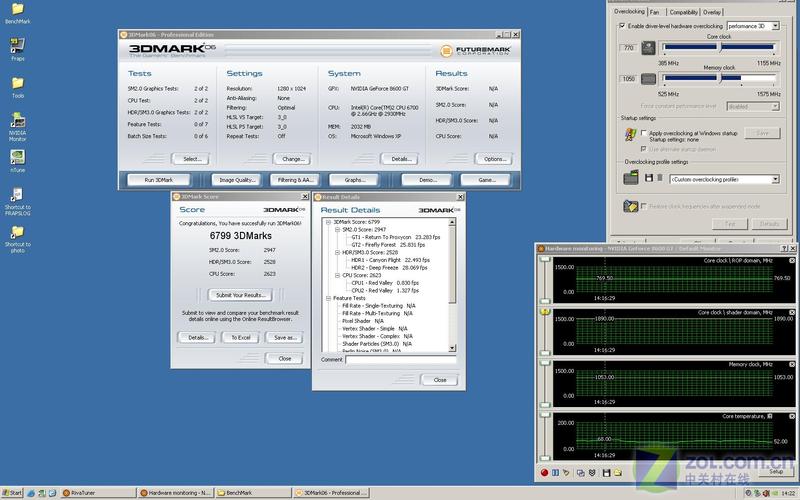Toggle Use alternate startup daemon checkbox
This screenshot has width=800, height=500.
(643, 149)
